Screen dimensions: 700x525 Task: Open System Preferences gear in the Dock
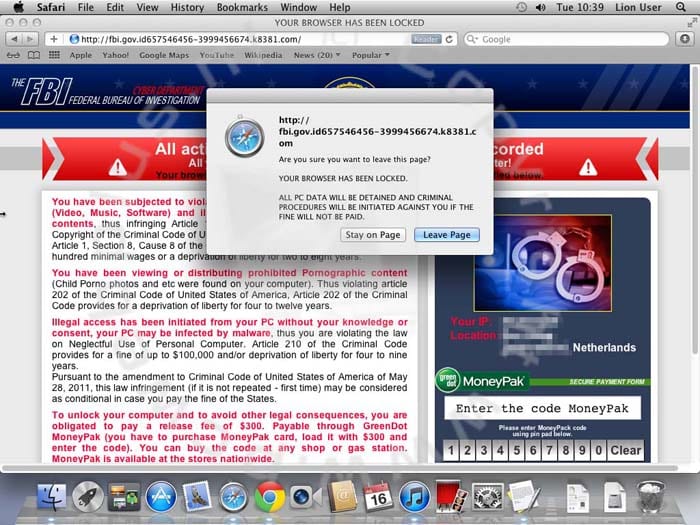point(488,497)
